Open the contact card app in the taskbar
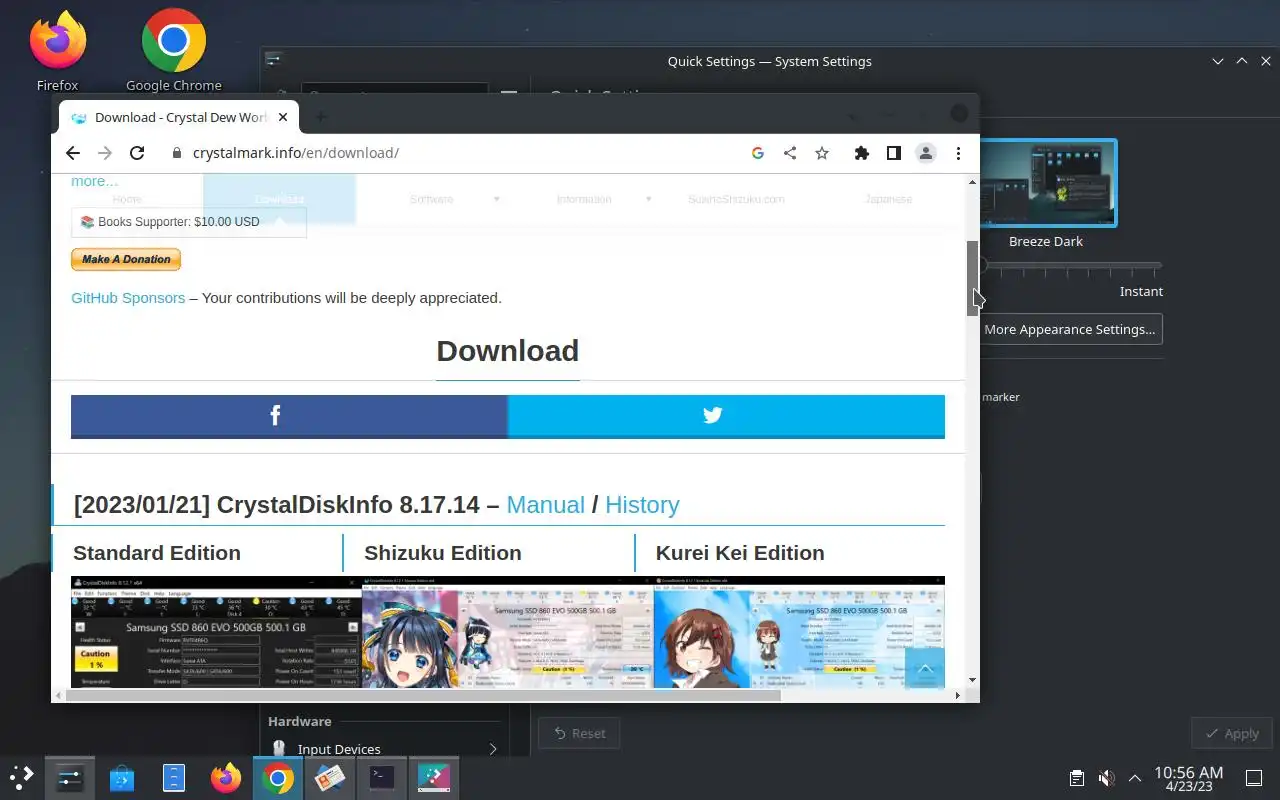 [x=330, y=777]
